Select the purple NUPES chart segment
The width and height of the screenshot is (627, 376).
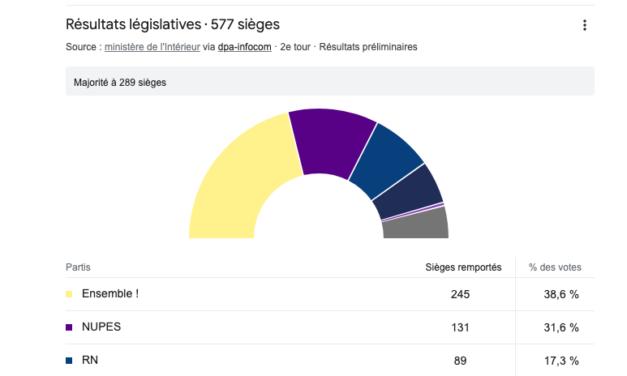click(332, 142)
